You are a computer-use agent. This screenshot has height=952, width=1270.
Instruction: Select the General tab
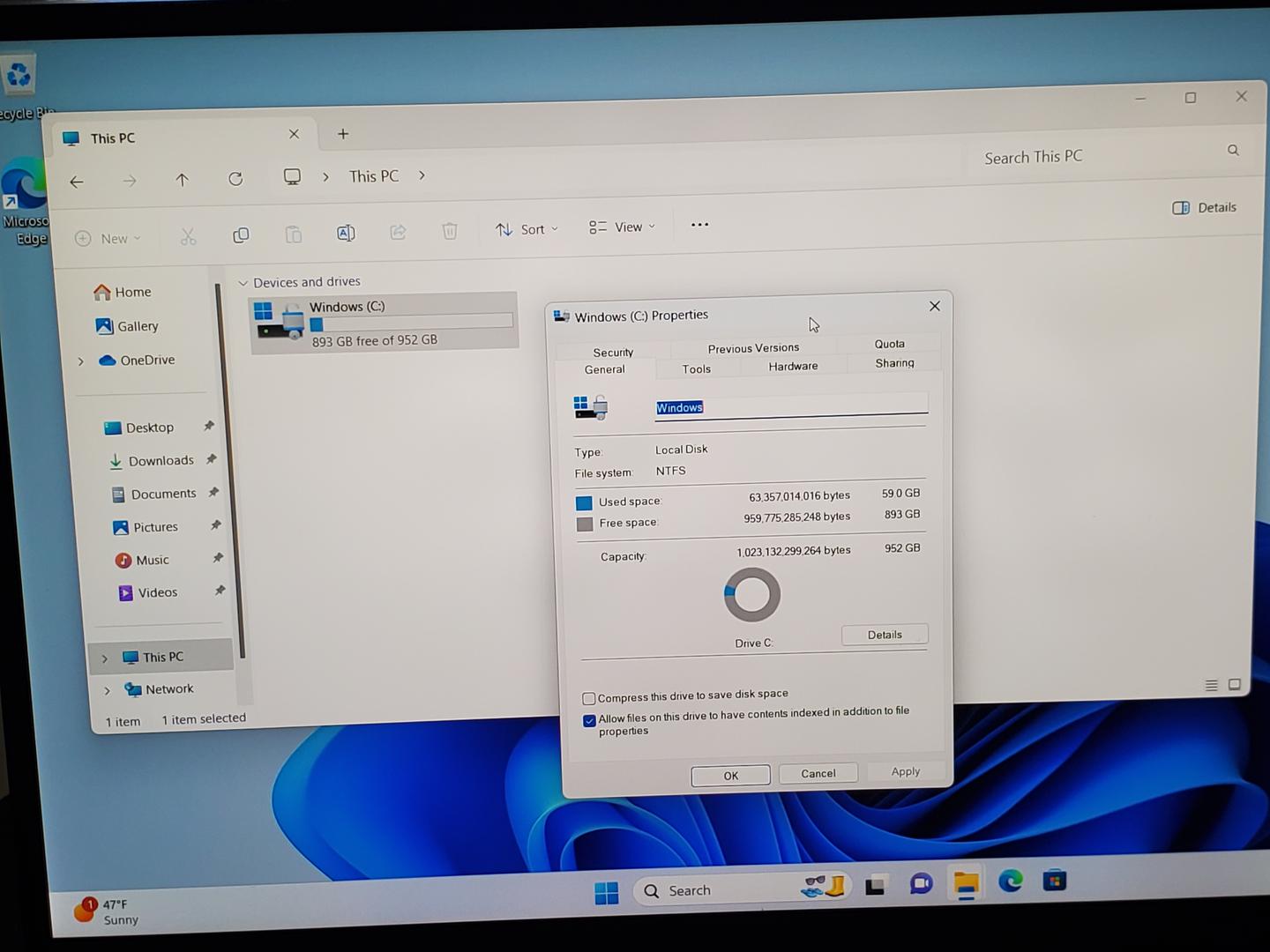604,370
